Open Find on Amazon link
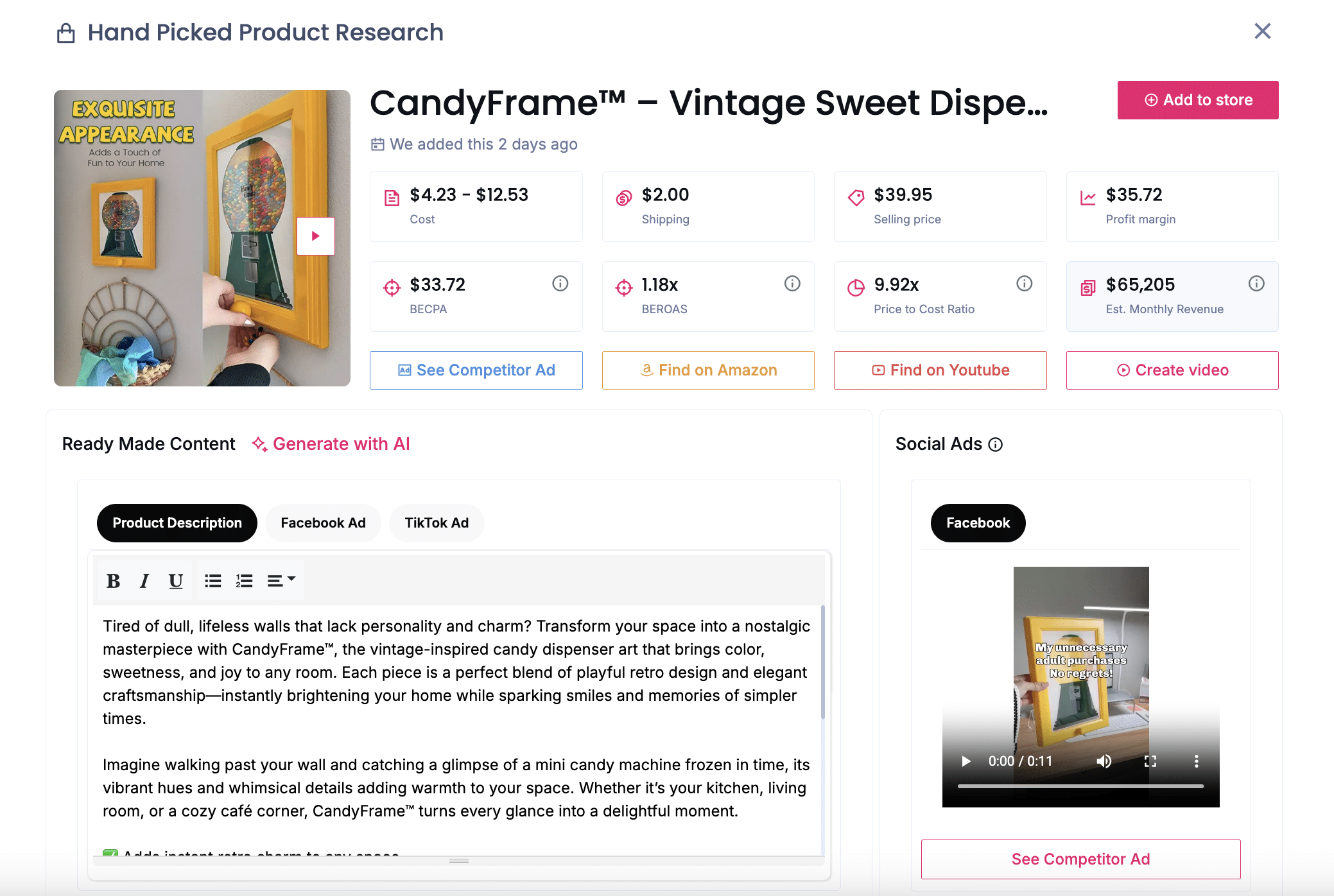This screenshot has width=1334, height=896. [x=708, y=370]
